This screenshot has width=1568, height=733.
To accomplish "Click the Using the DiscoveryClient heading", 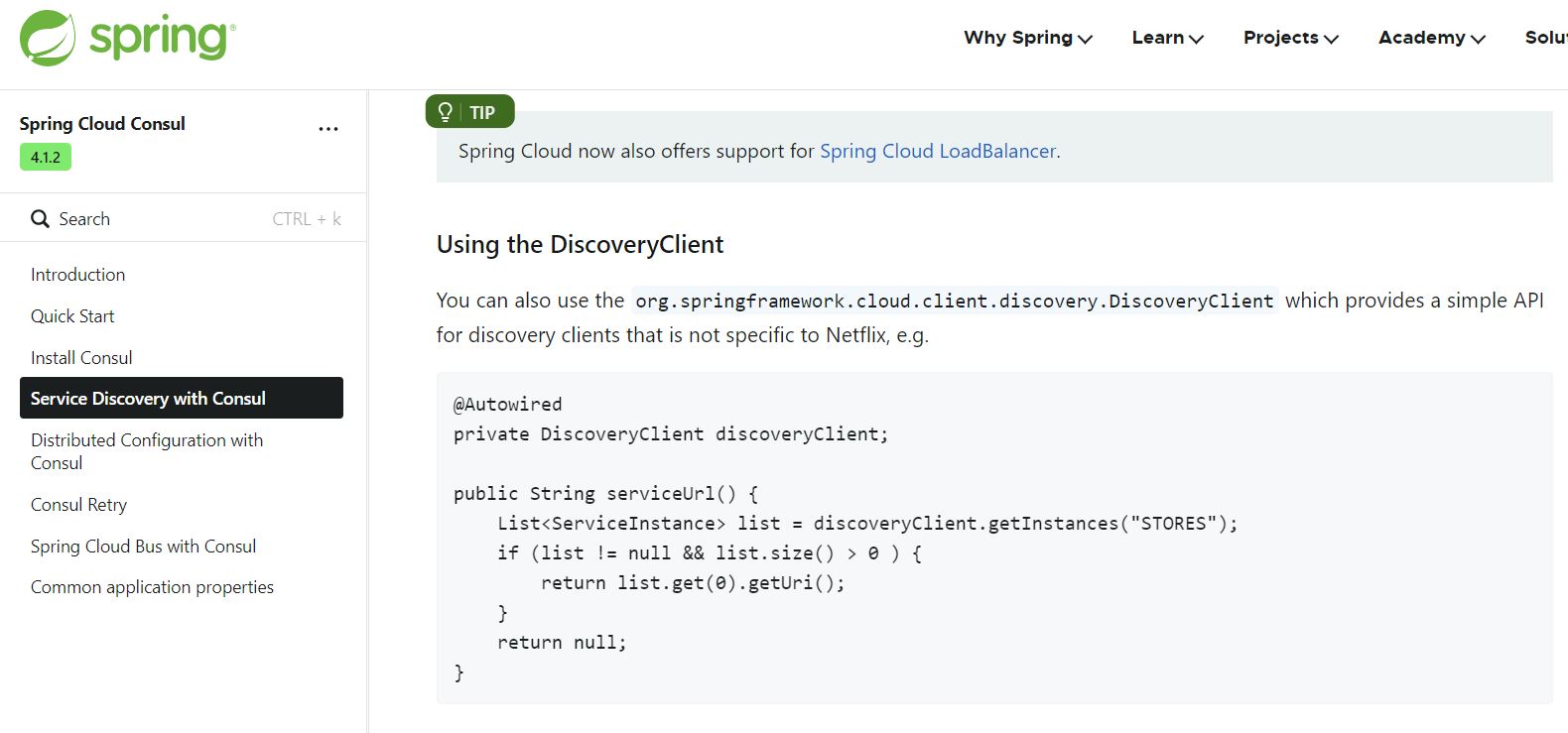I will [x=580, y=245].
